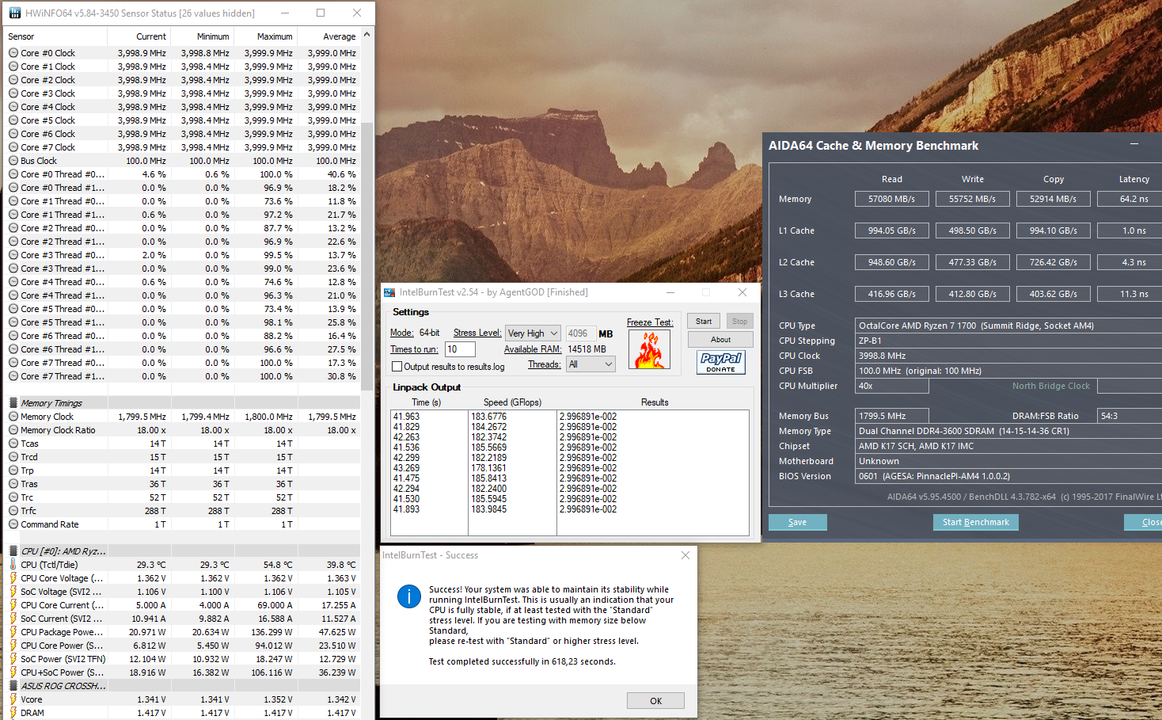The image size is (1162, 720).
Task: Click the CPU [#0]: AMD Ryzen section icon
Action: tap(13, 551)
